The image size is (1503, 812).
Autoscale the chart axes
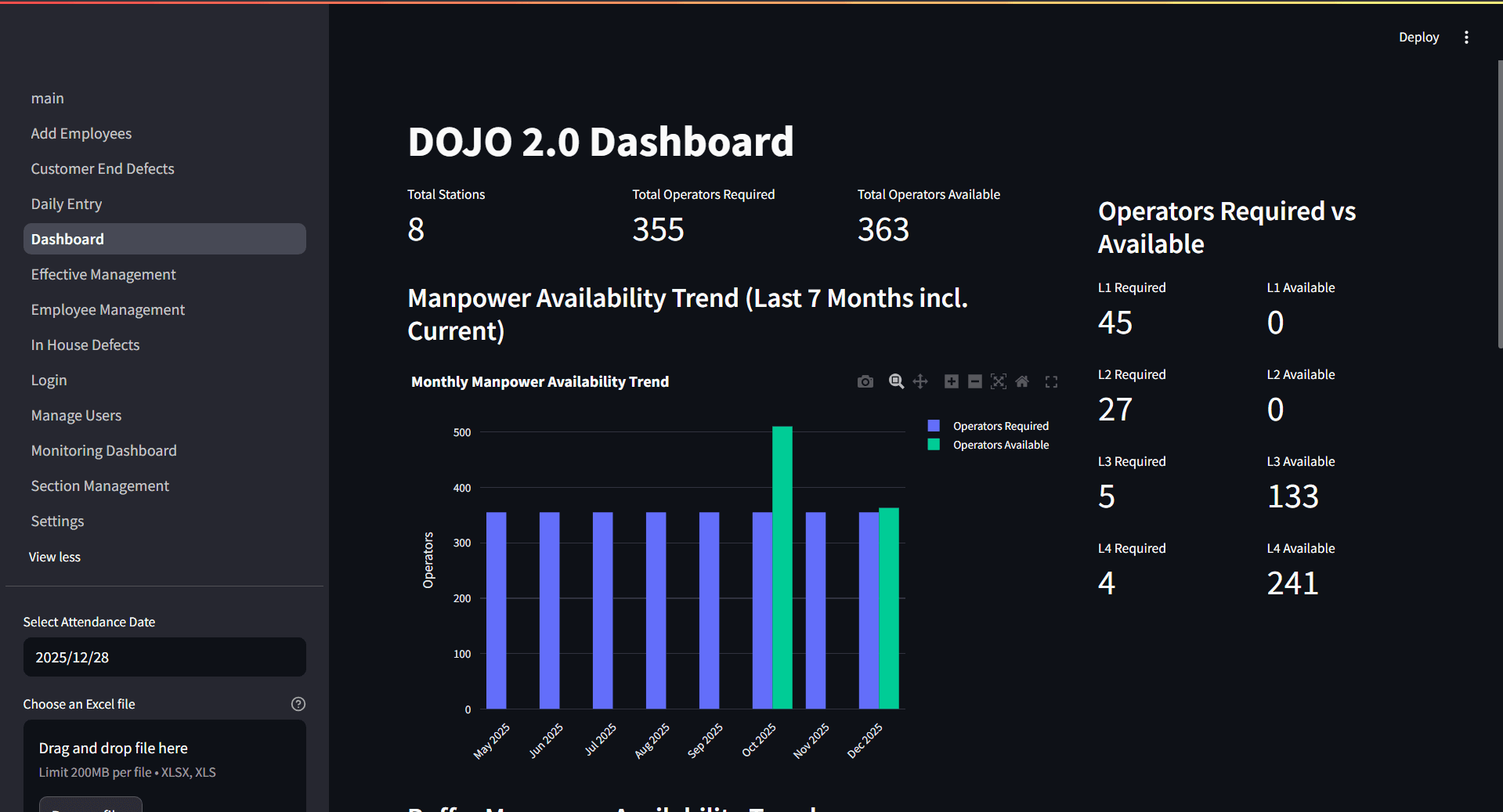pyautogui.click(x=999, y=381)
